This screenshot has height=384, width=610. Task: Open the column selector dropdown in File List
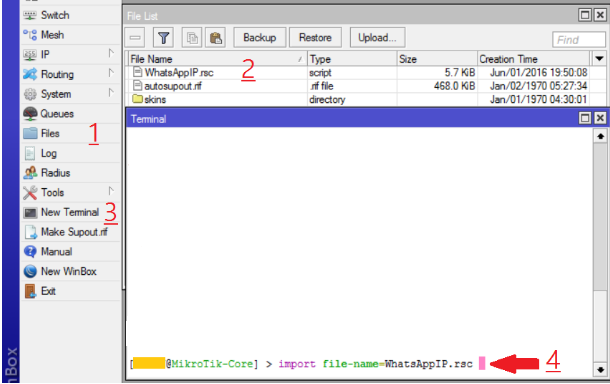[599, 59]
